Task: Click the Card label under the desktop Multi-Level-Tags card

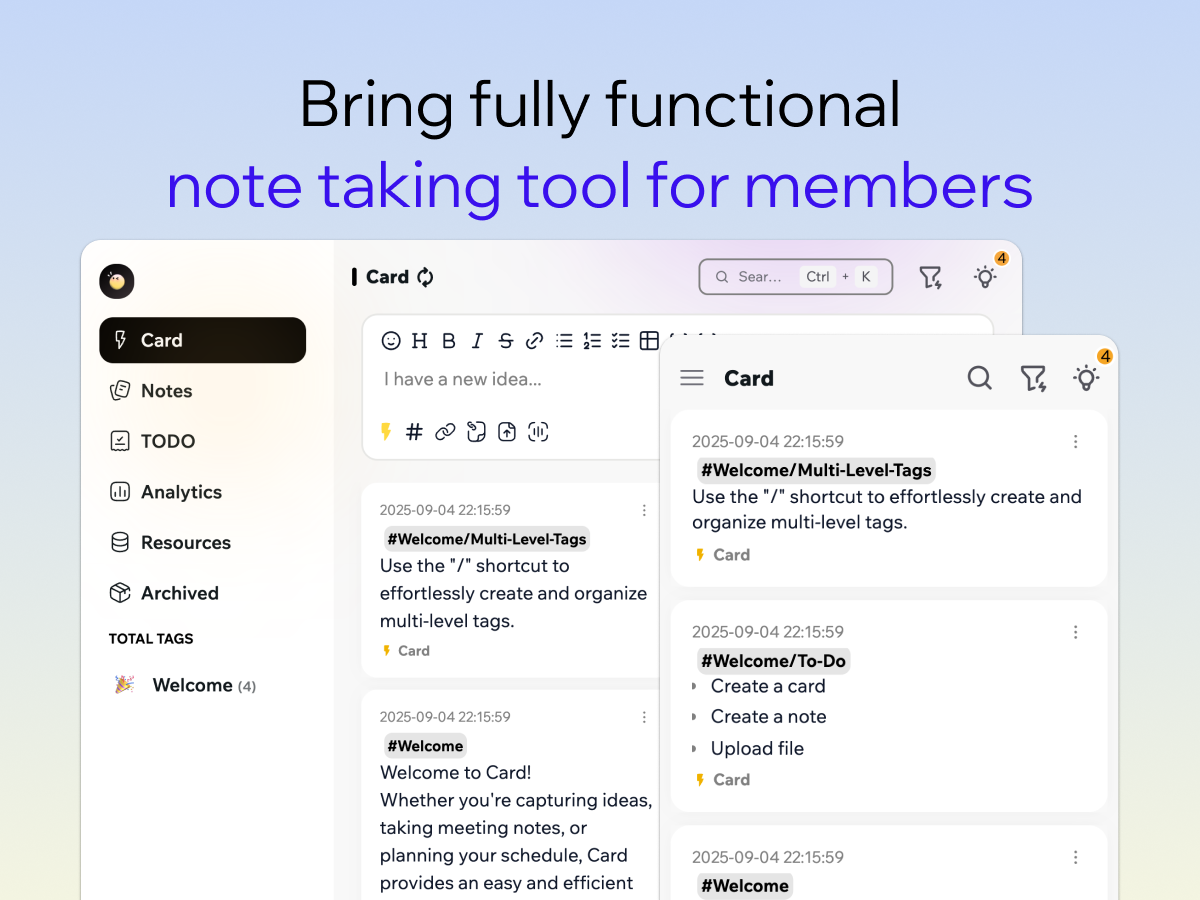Action: [406, 651]
